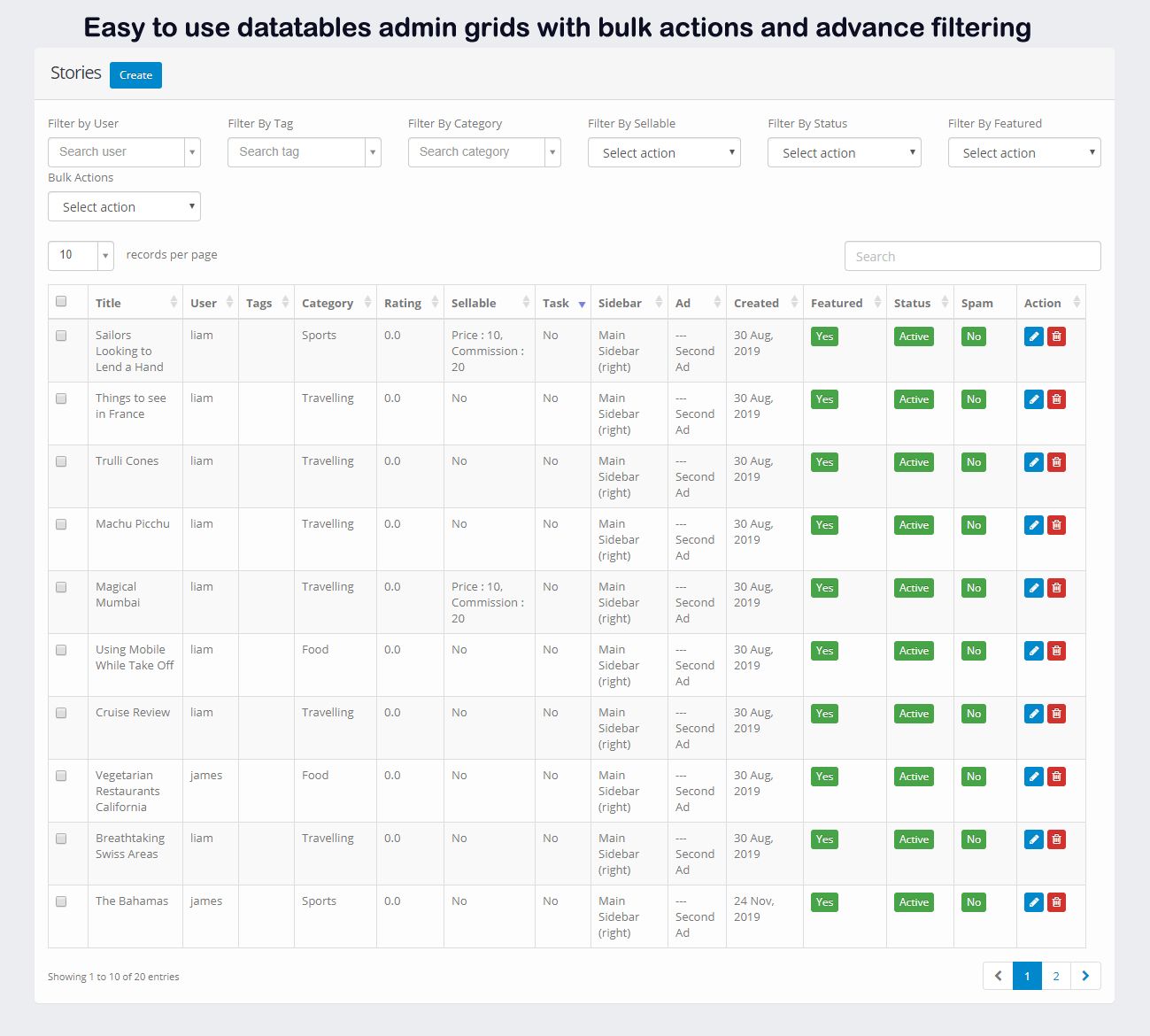
Task: Click trash icon for The Bahamas row
Action: tap(1056, 902)
